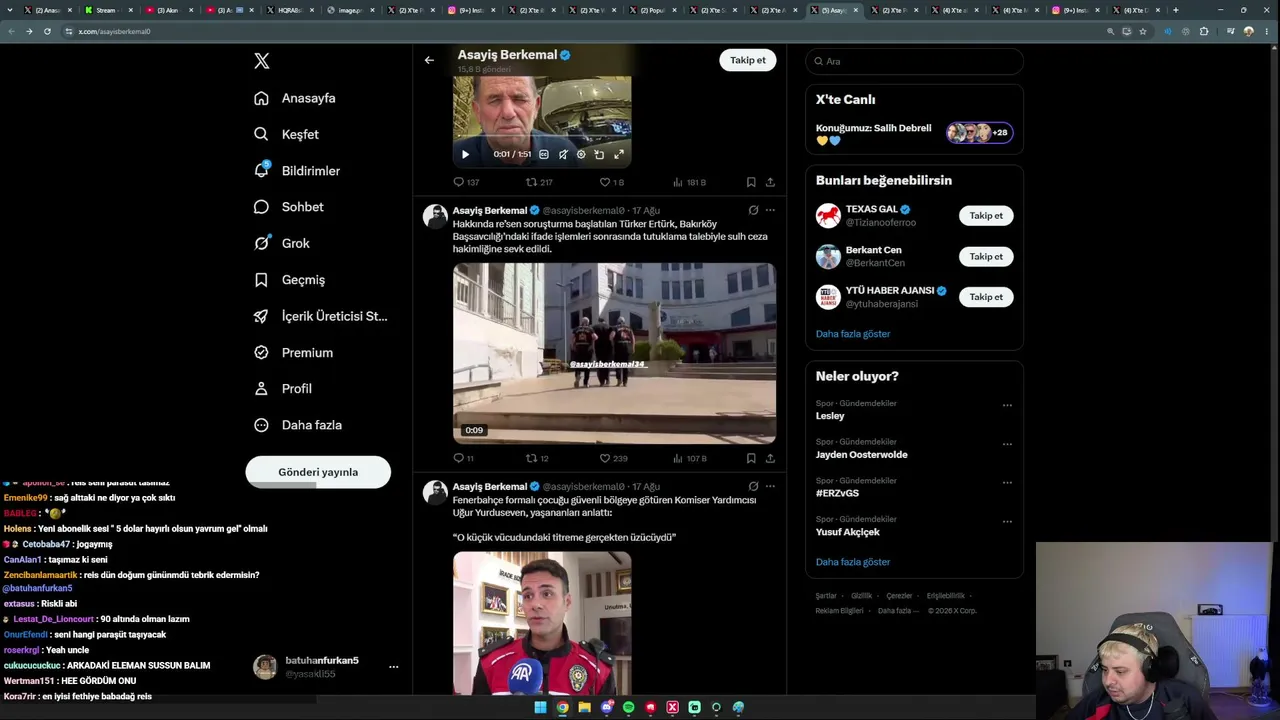Screen dimensions: 1280x720
Task: Open the #ERZvGS trending topic
Action: (837, 493)
